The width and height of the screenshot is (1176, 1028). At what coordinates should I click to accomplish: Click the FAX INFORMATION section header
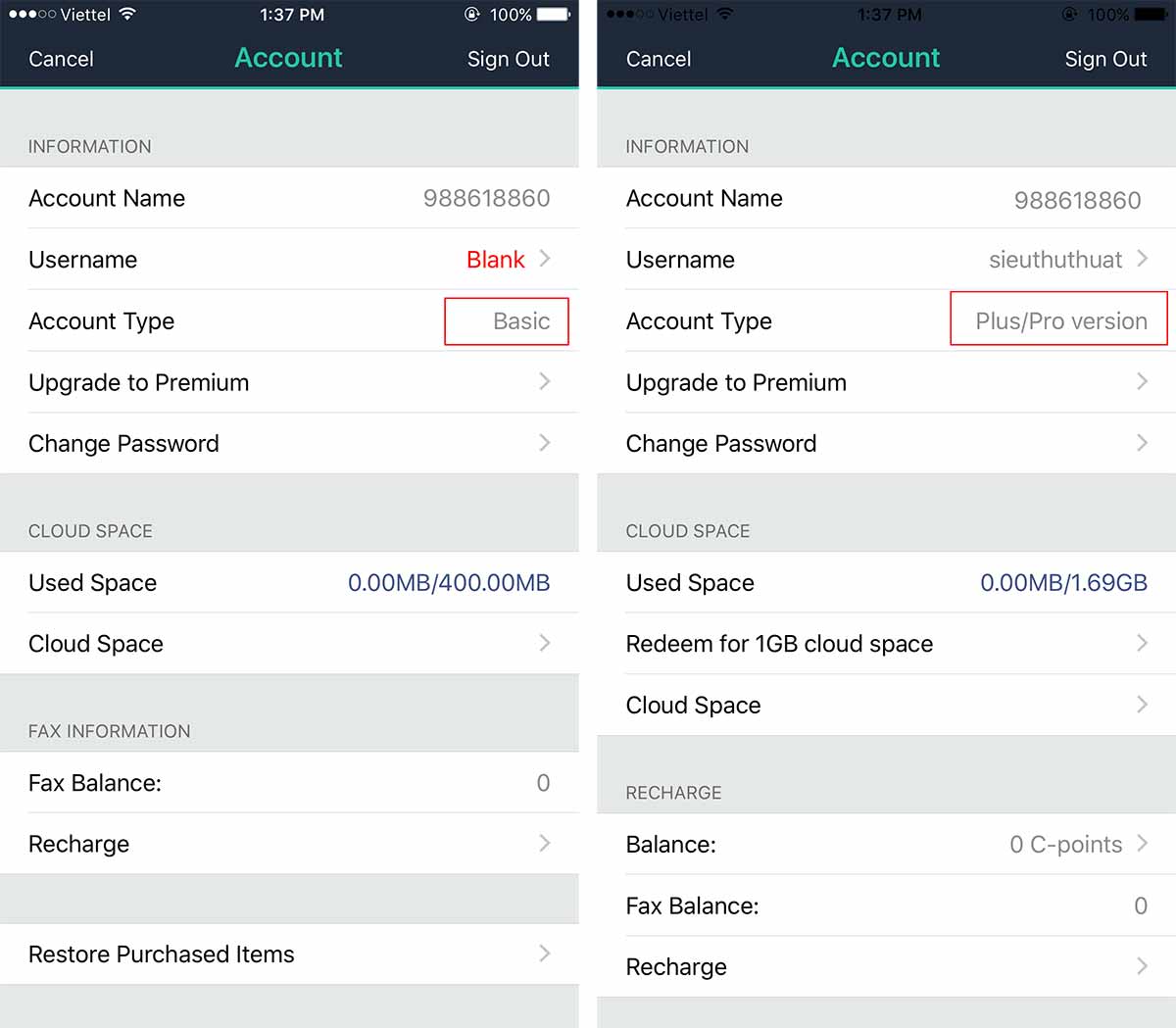[x=110, y=731]
